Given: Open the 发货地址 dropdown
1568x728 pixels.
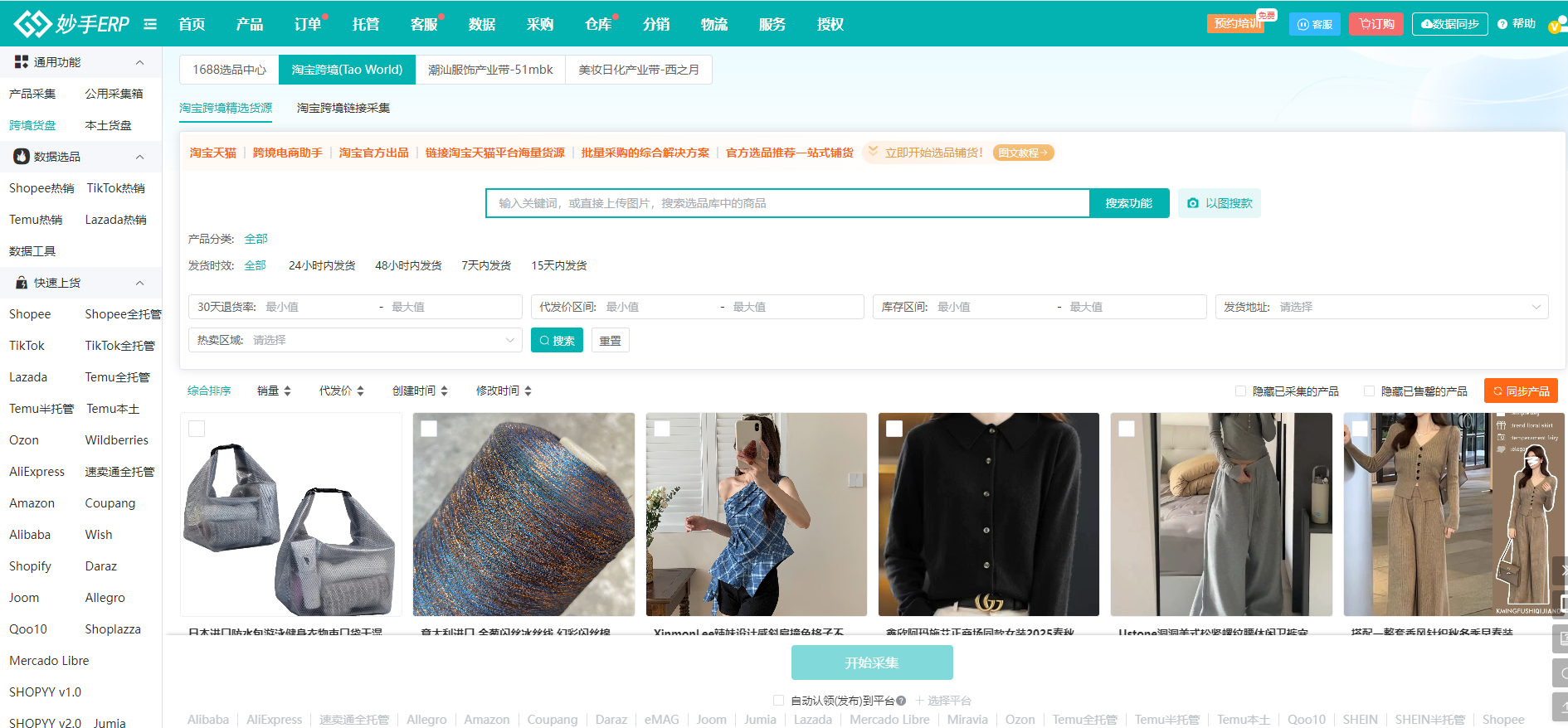Looking at the screenshot, I should [x=1381, y=307].
